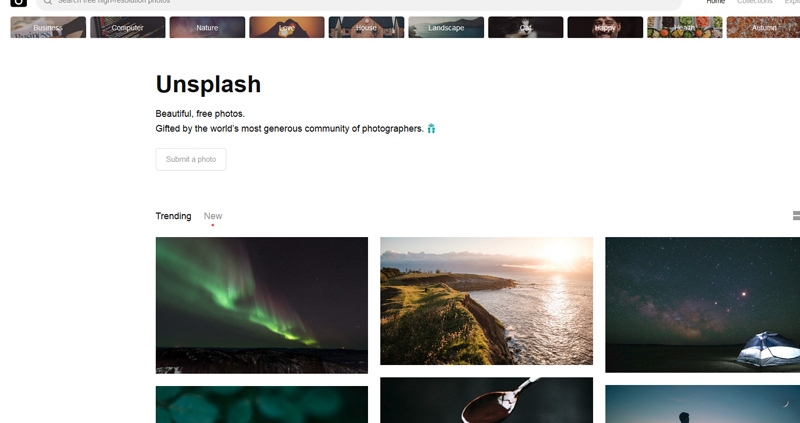Switch layout using the list view icon
The image size is (800, 423).
pos(796,216)
